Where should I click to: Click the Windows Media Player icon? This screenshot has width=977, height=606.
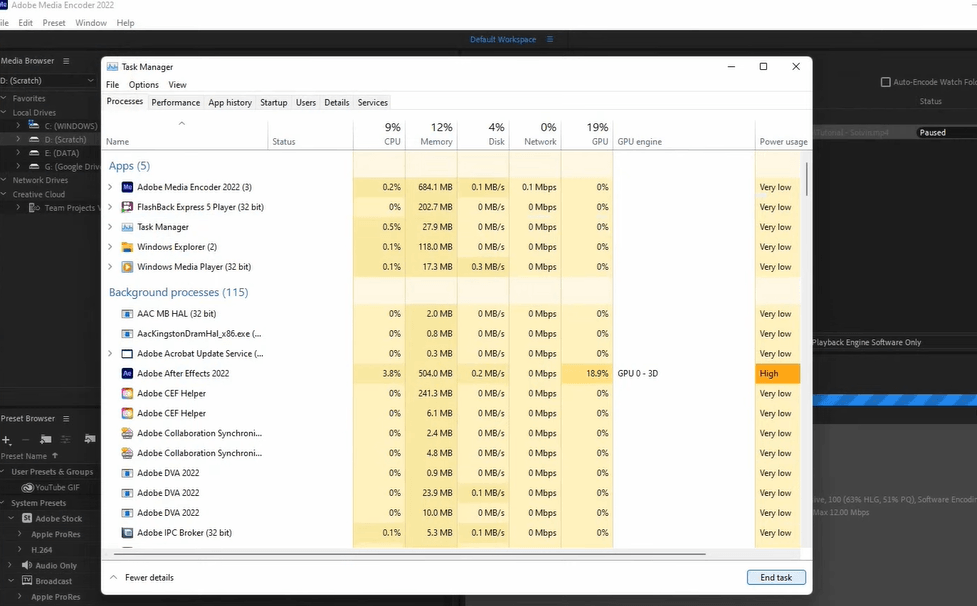point(127,267)
